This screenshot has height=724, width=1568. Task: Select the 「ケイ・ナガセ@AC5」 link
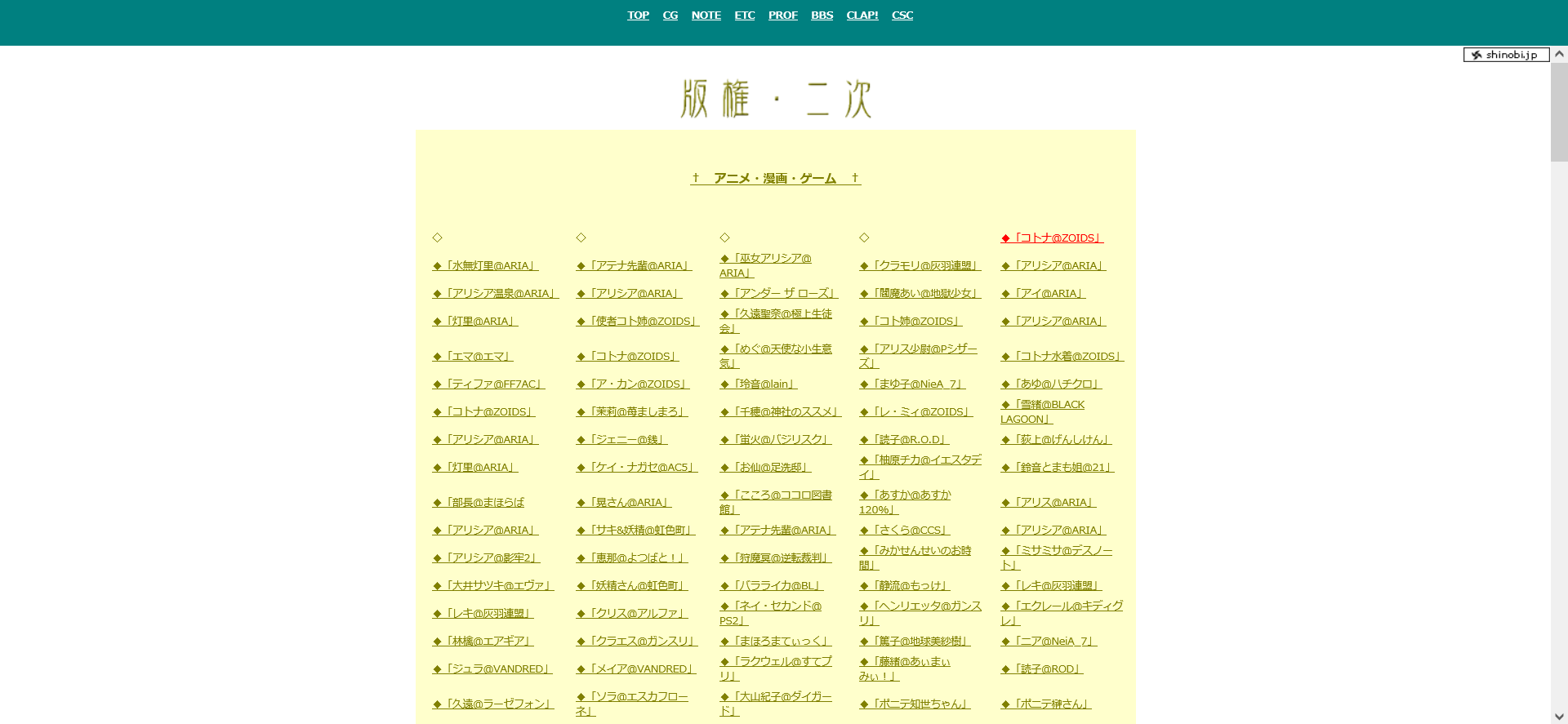[x=636, y=468]
